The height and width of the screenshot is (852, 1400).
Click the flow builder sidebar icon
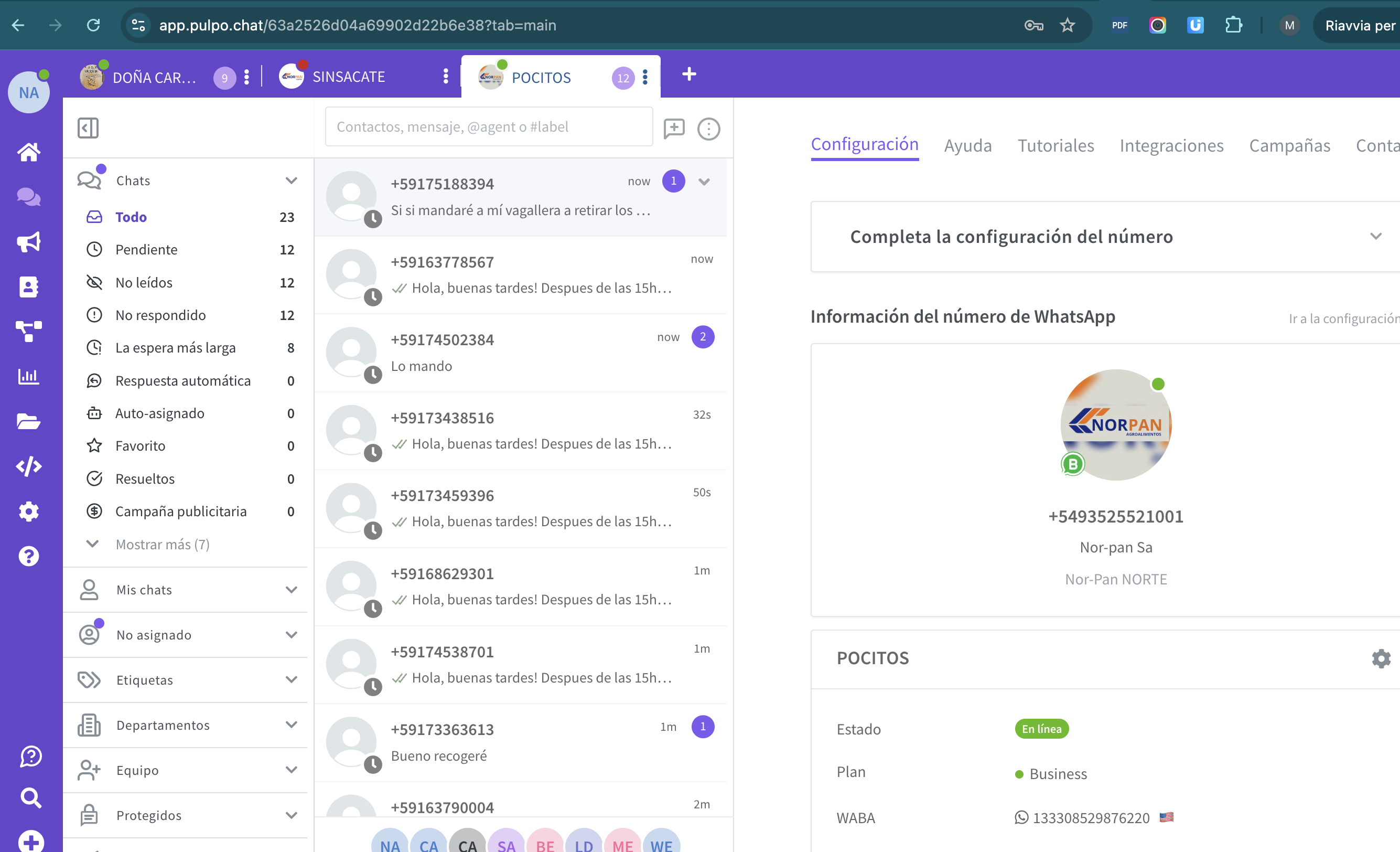(28, 331)
